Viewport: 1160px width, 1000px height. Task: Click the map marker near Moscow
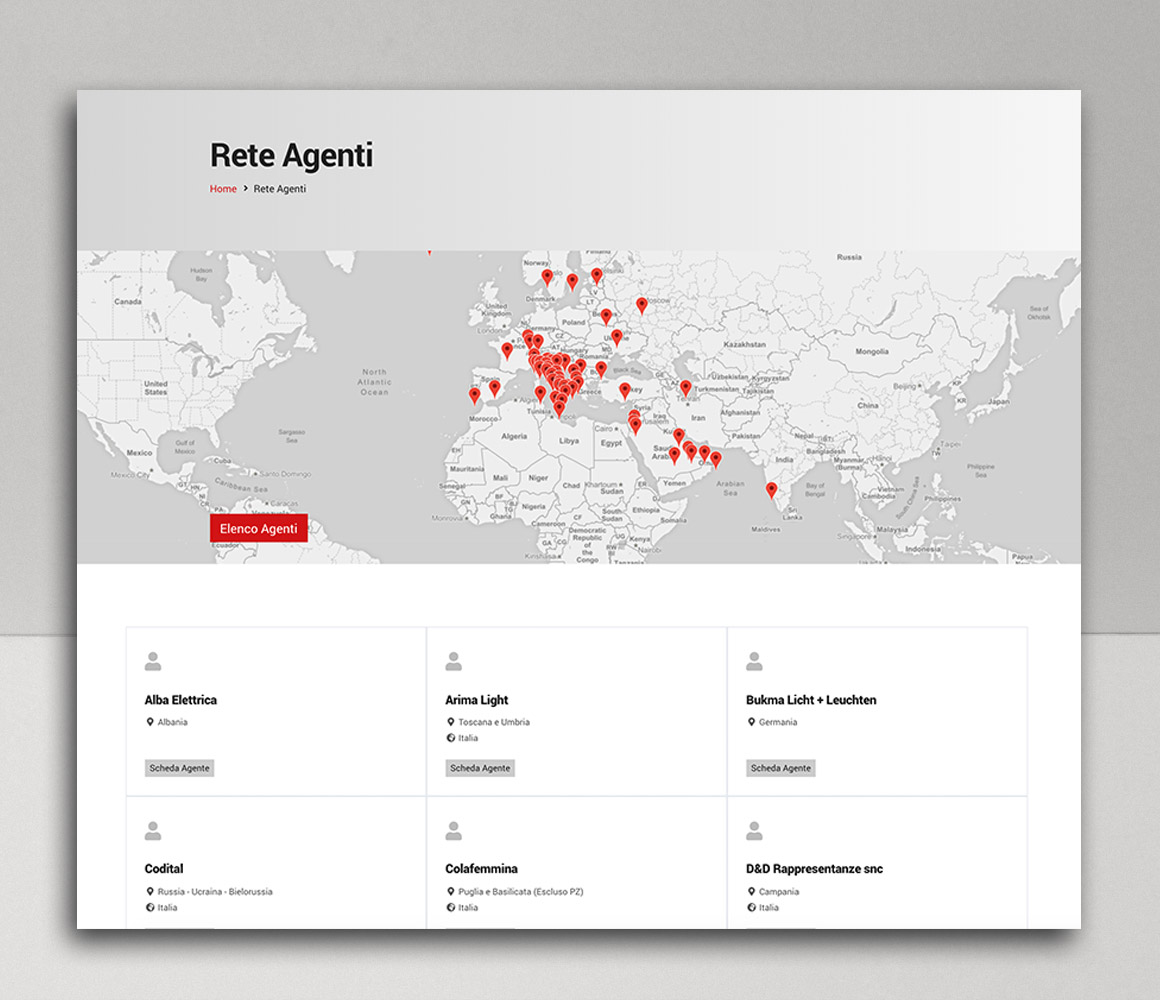(641, 305)
